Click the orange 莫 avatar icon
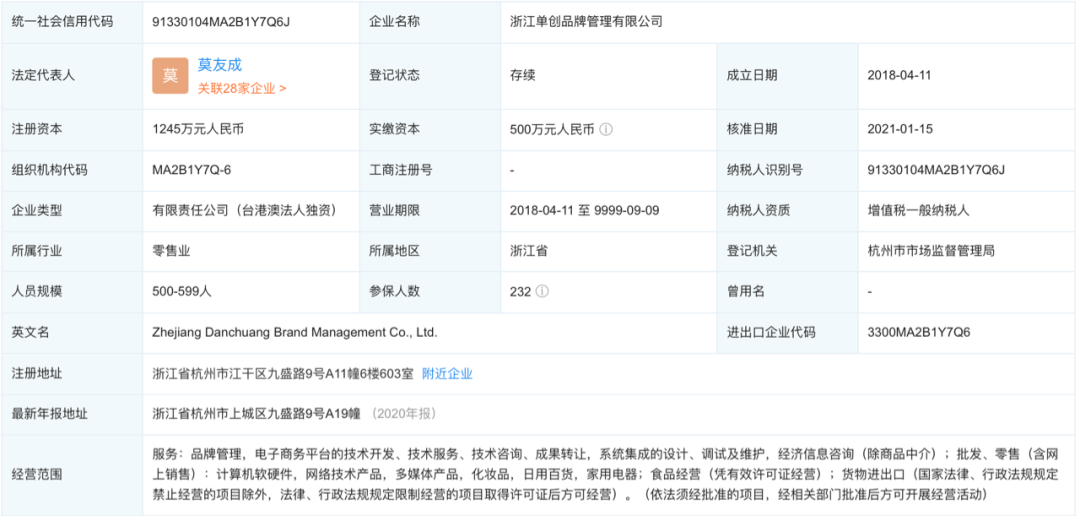 click(x=170, y=76)
